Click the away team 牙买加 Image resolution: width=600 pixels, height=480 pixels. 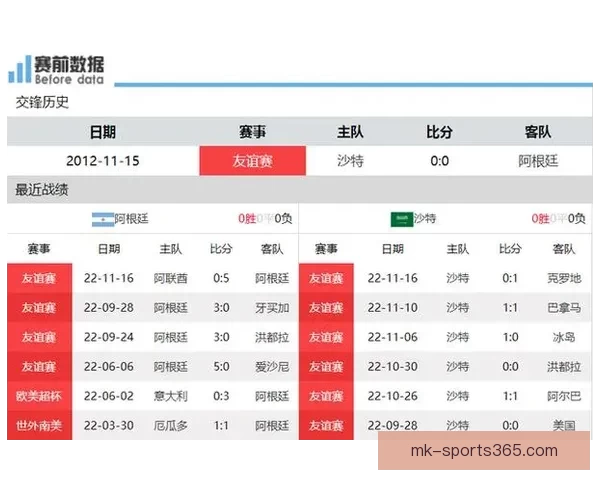coord(272,308)
